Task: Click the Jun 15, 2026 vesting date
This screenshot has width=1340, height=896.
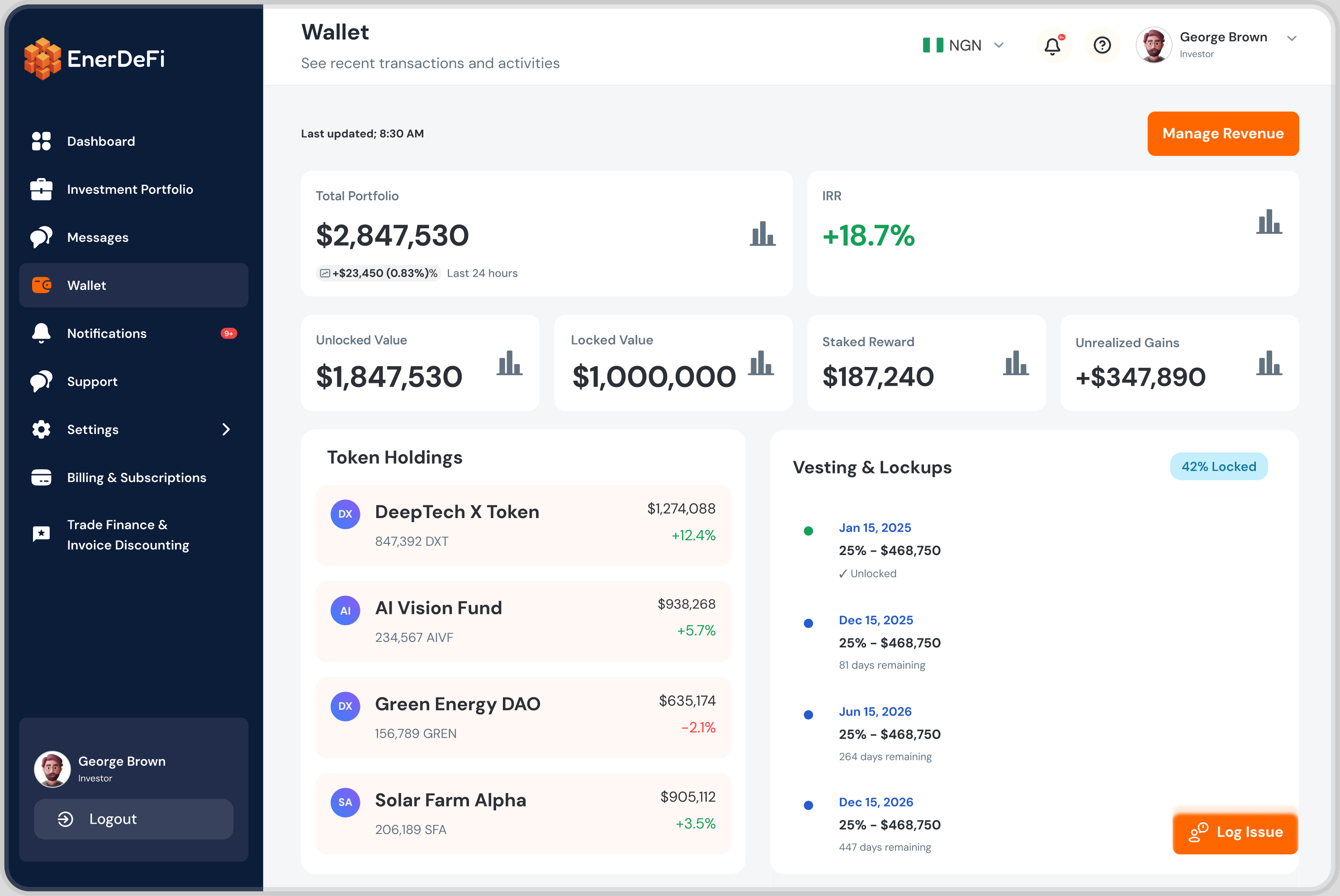Action: (875, 712)
